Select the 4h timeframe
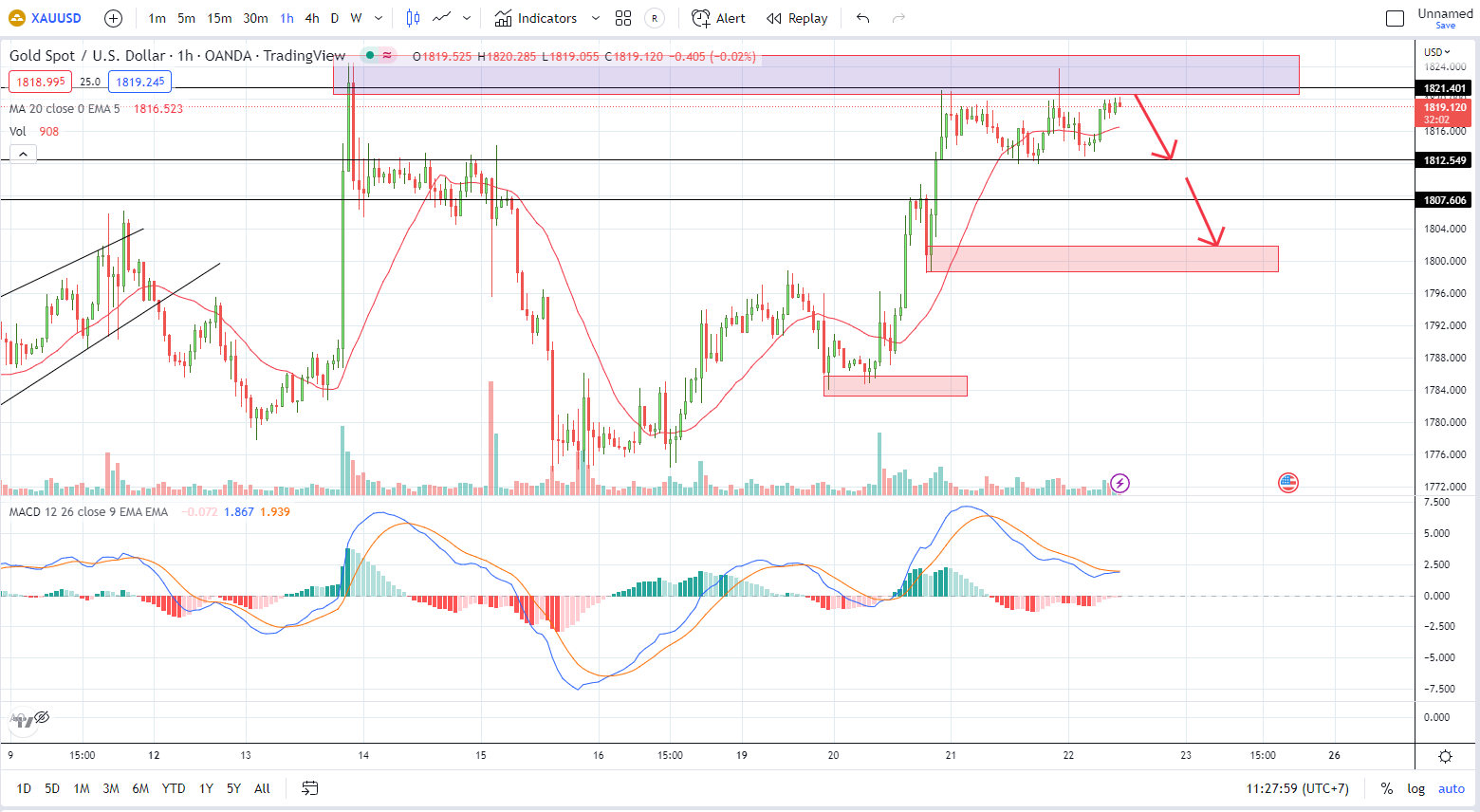This screenshot has height=812, width=1480. click(x=312, y=18)
